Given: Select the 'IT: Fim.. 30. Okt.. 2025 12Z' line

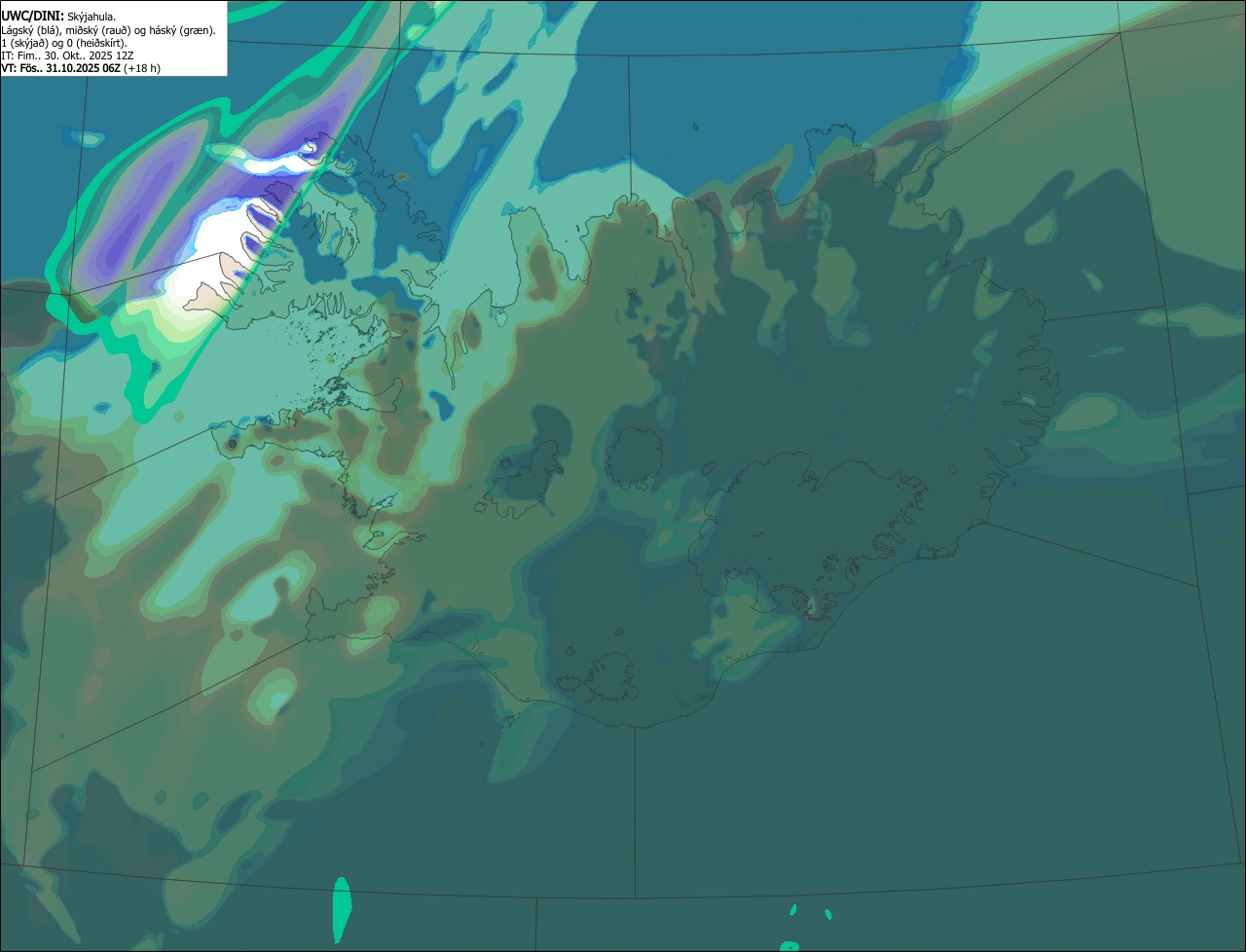Looking at the screenshot, I should coord(68,55).
